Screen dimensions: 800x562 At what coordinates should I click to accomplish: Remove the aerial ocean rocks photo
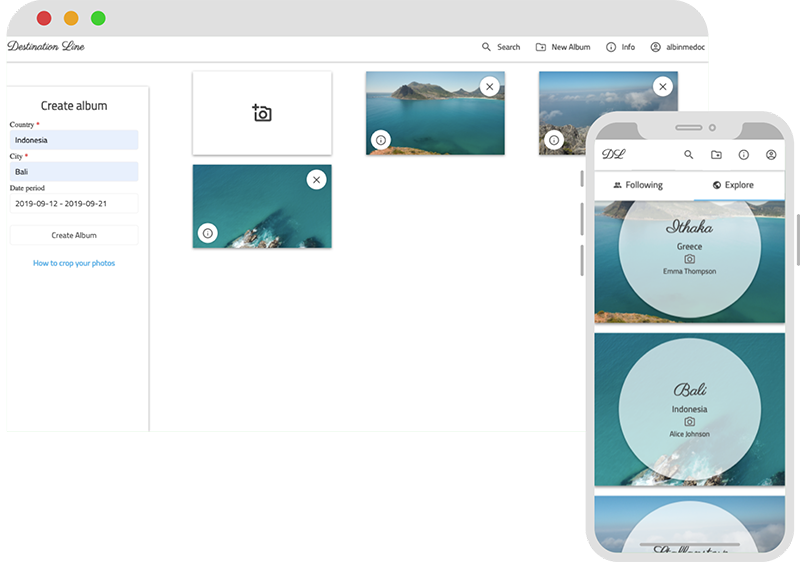point(316,180)
